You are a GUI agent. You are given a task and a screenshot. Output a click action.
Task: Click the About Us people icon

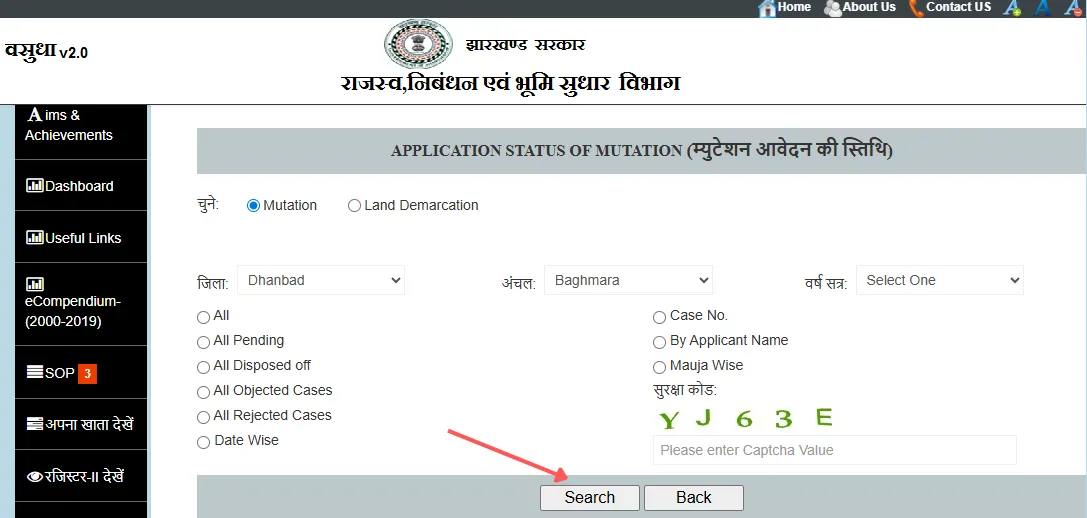832,8
